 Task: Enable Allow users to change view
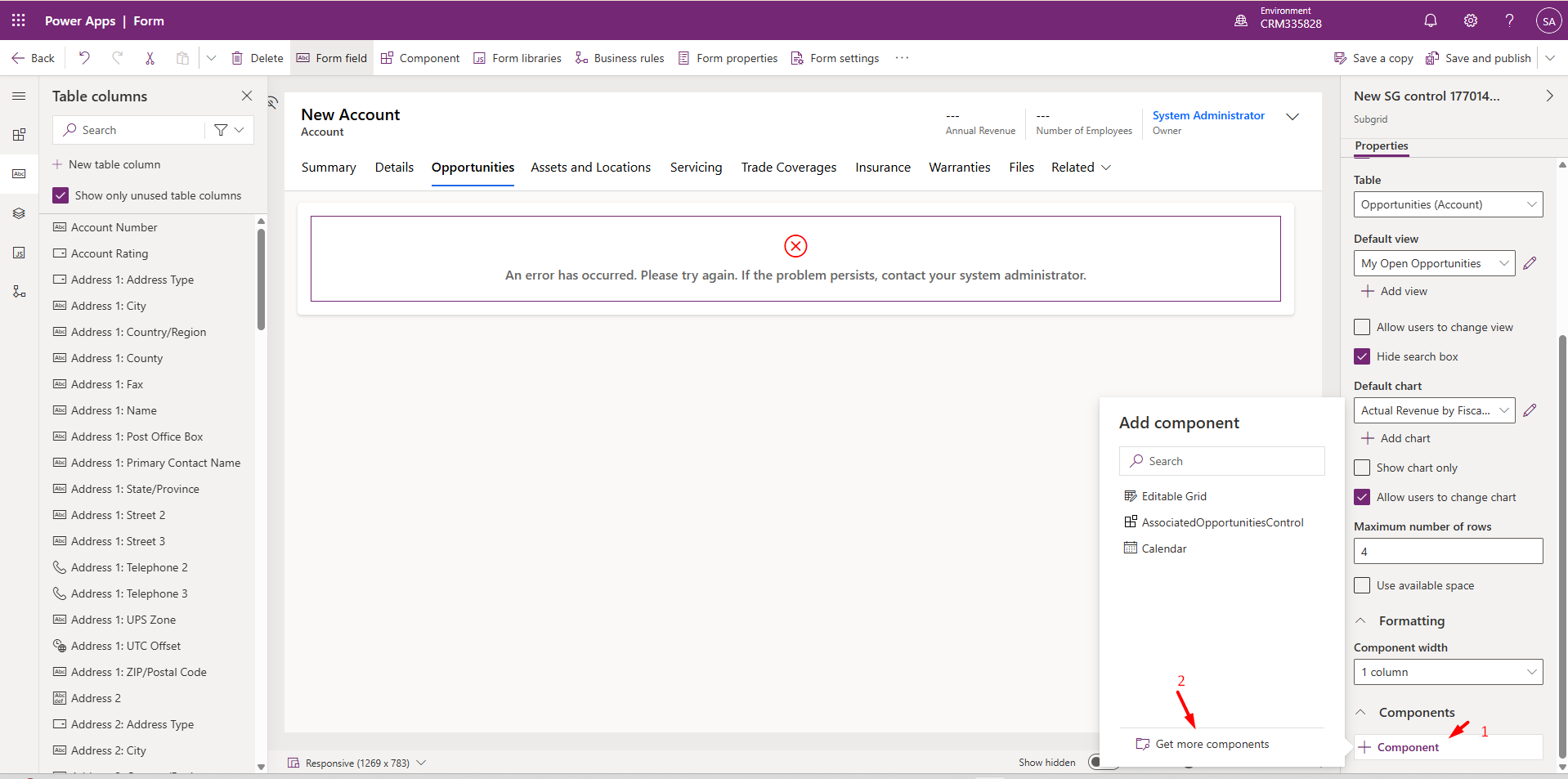click(1362, 327)
